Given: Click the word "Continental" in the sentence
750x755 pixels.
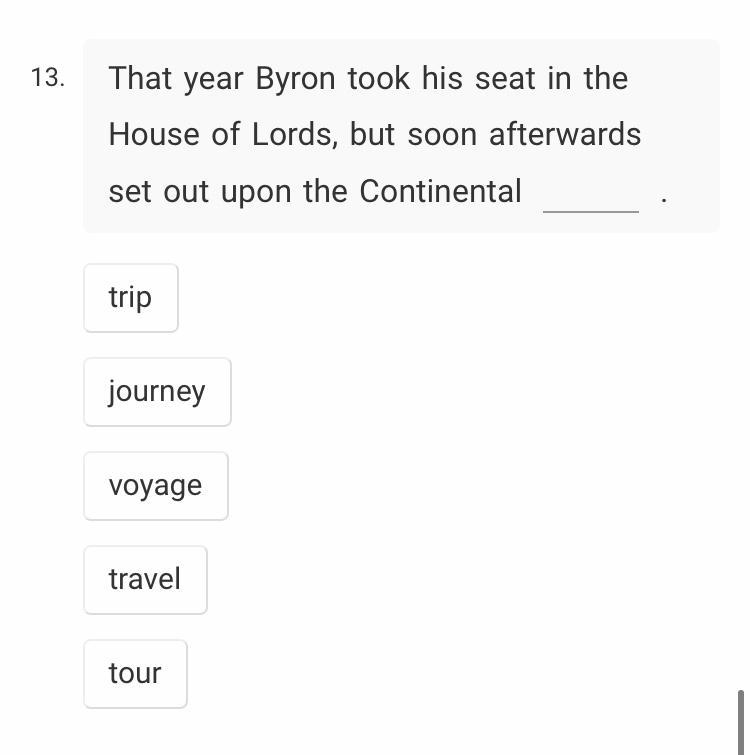Looking at the screenshot, I should (440, 191).
